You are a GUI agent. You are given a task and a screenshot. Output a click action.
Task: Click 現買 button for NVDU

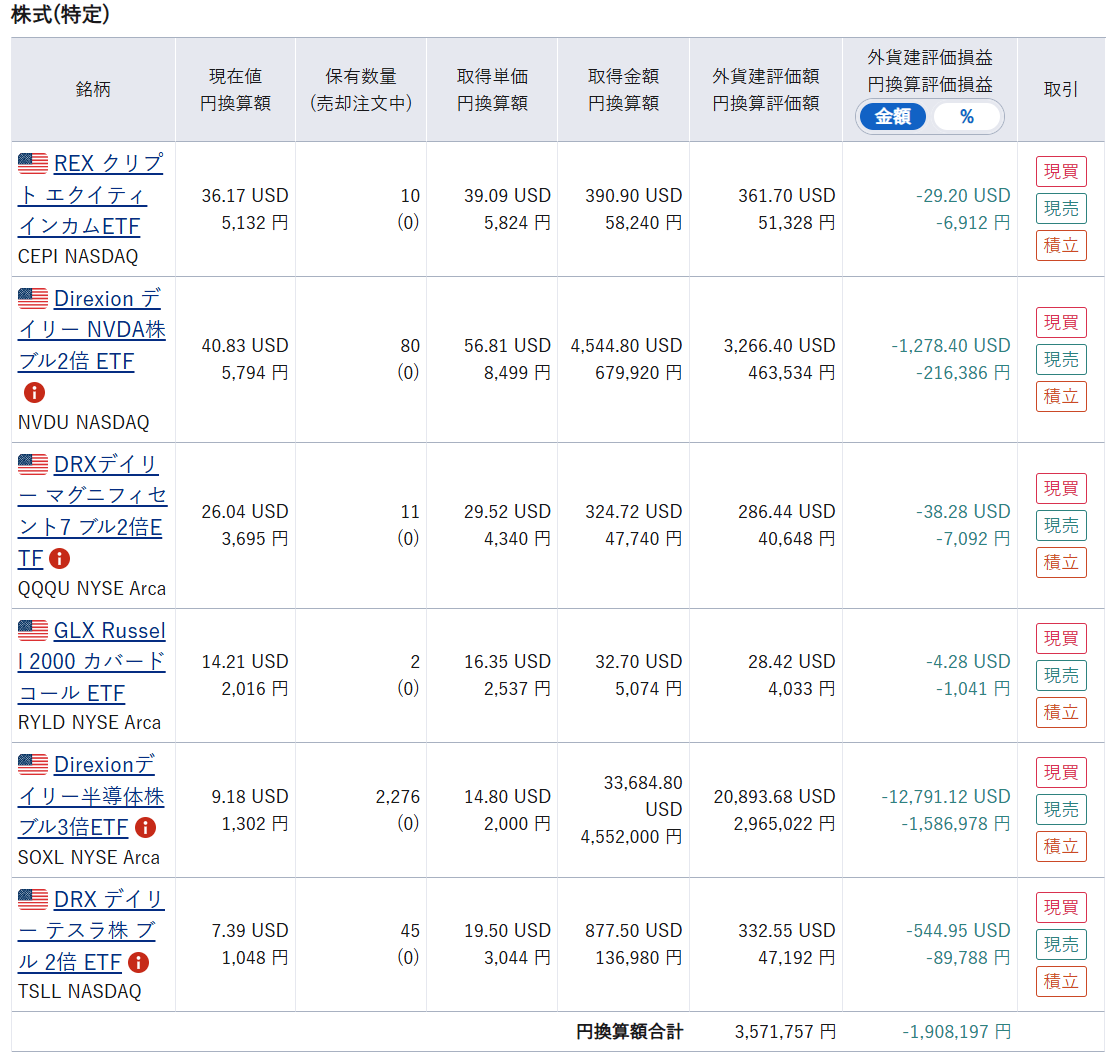click(1061, 322)
